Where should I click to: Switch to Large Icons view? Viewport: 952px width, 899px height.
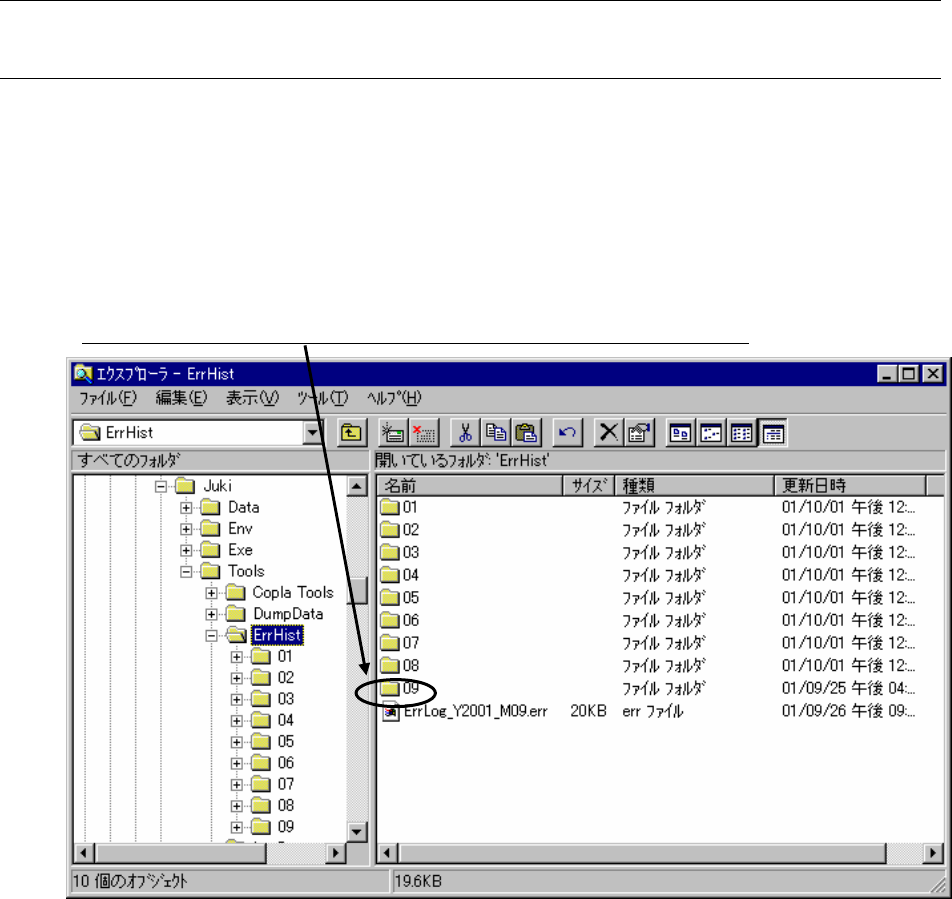click(681, 433)
